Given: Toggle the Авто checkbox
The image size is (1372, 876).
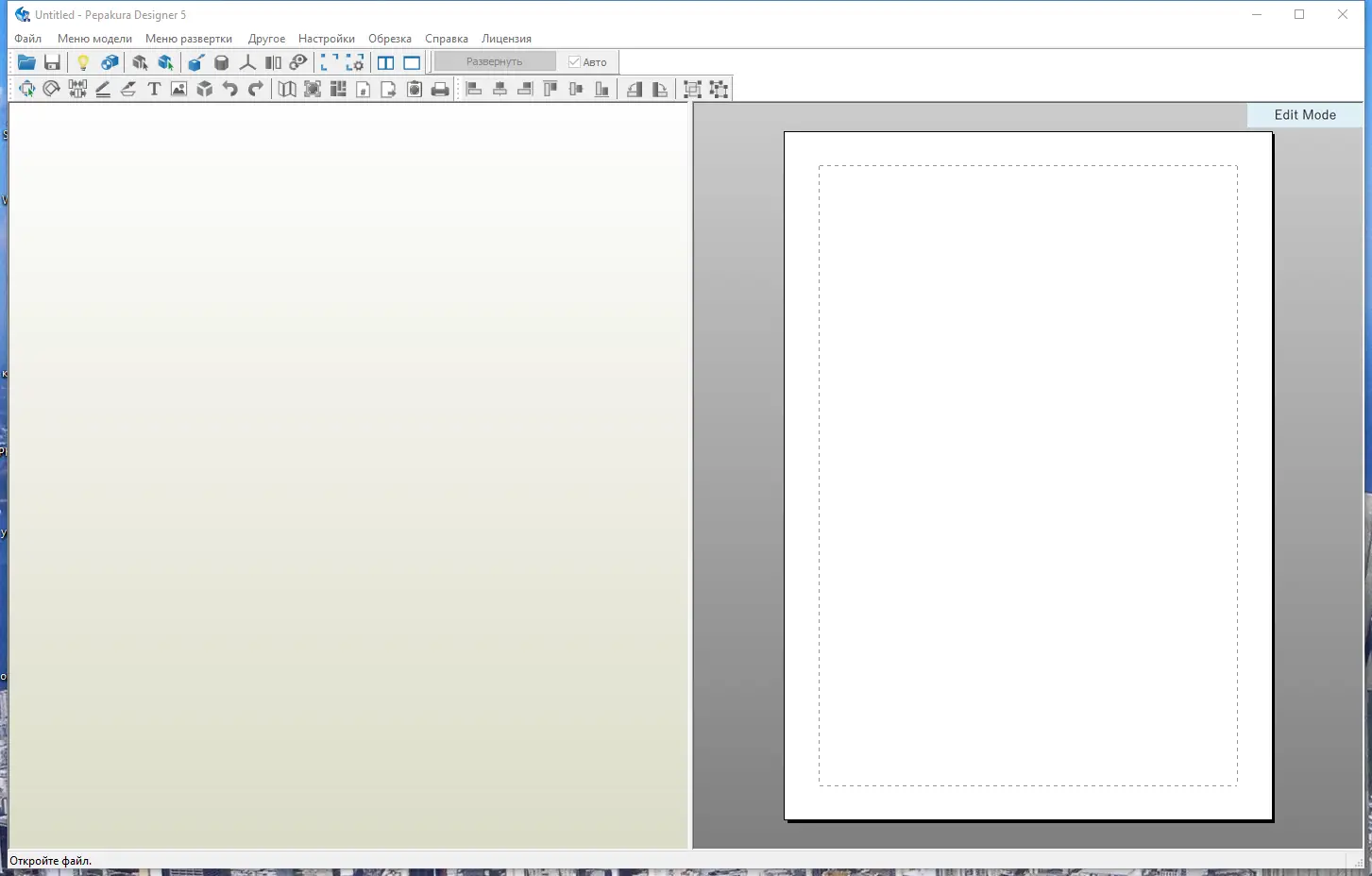Looking at the screenshot, I should [587, 62].
